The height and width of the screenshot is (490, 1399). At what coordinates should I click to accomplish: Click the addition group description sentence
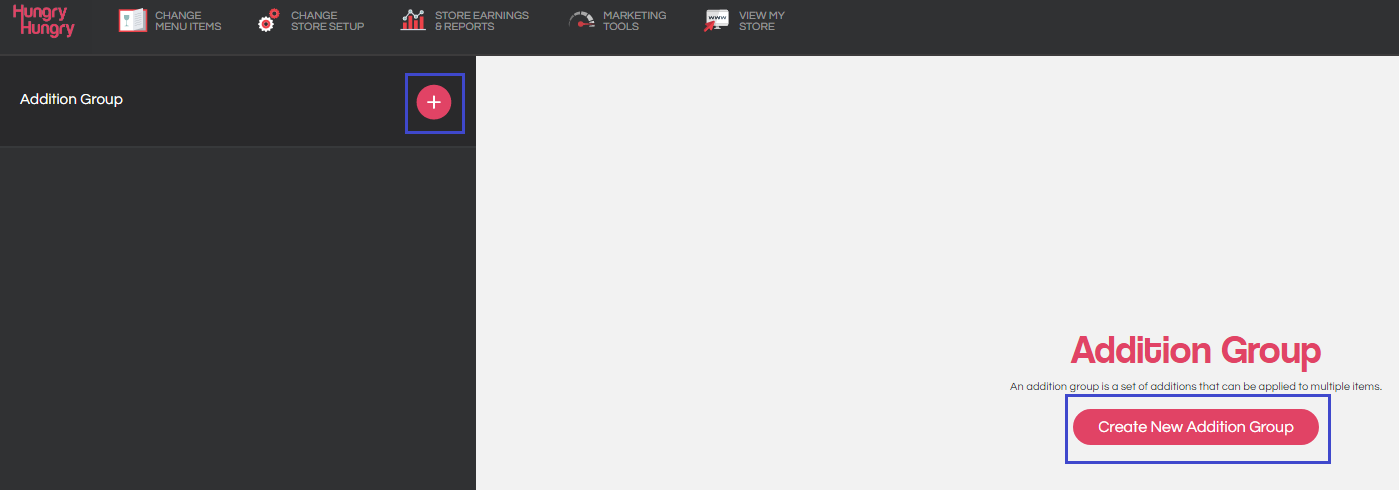point(1196,386)
